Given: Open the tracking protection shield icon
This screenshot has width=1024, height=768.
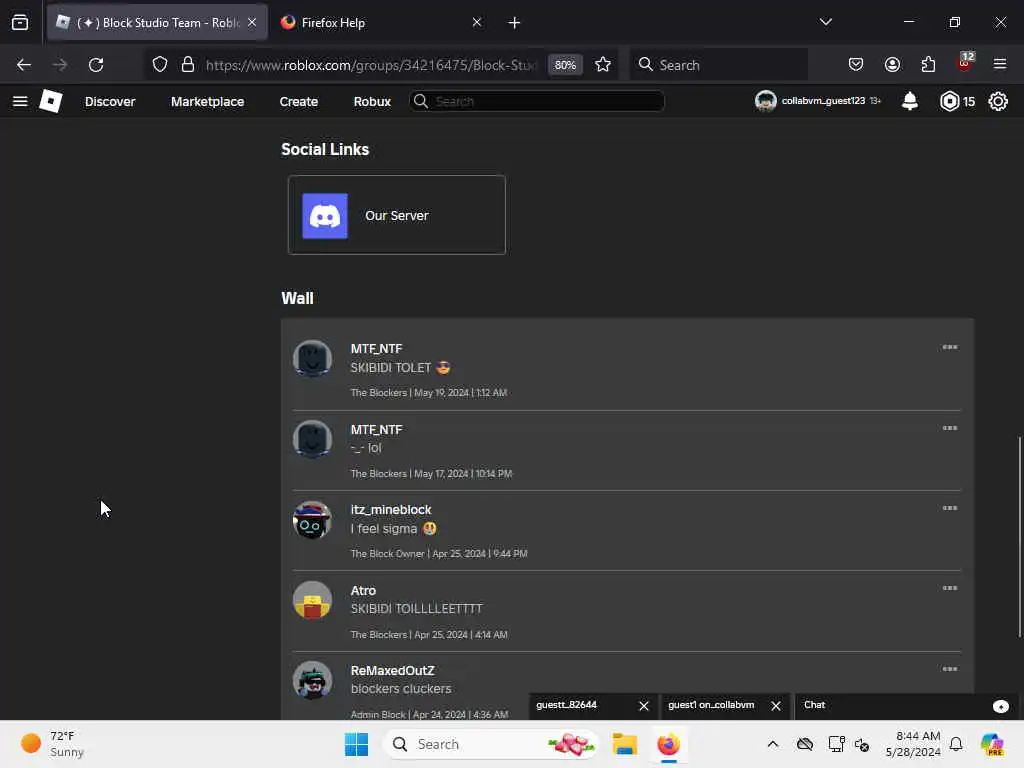Looking at the screenshot, I should pyautogui.click(x=160, y=65).
